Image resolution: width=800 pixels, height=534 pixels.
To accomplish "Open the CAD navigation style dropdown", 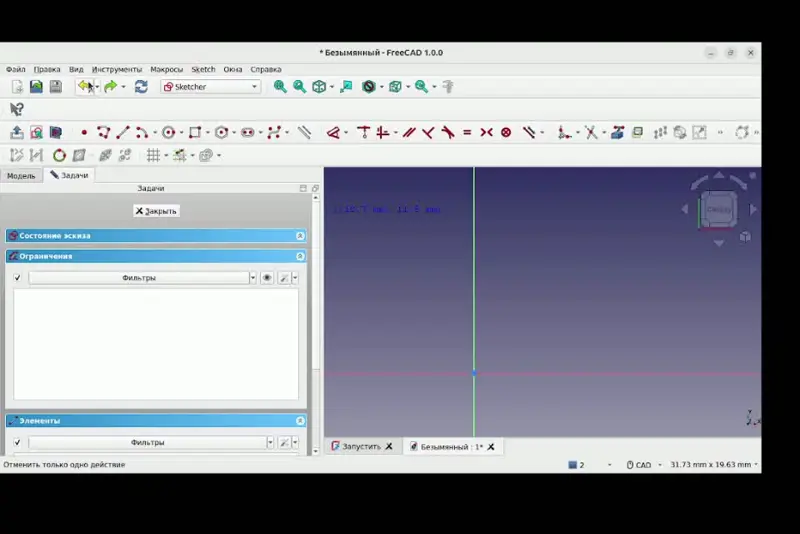I will 643,465.
